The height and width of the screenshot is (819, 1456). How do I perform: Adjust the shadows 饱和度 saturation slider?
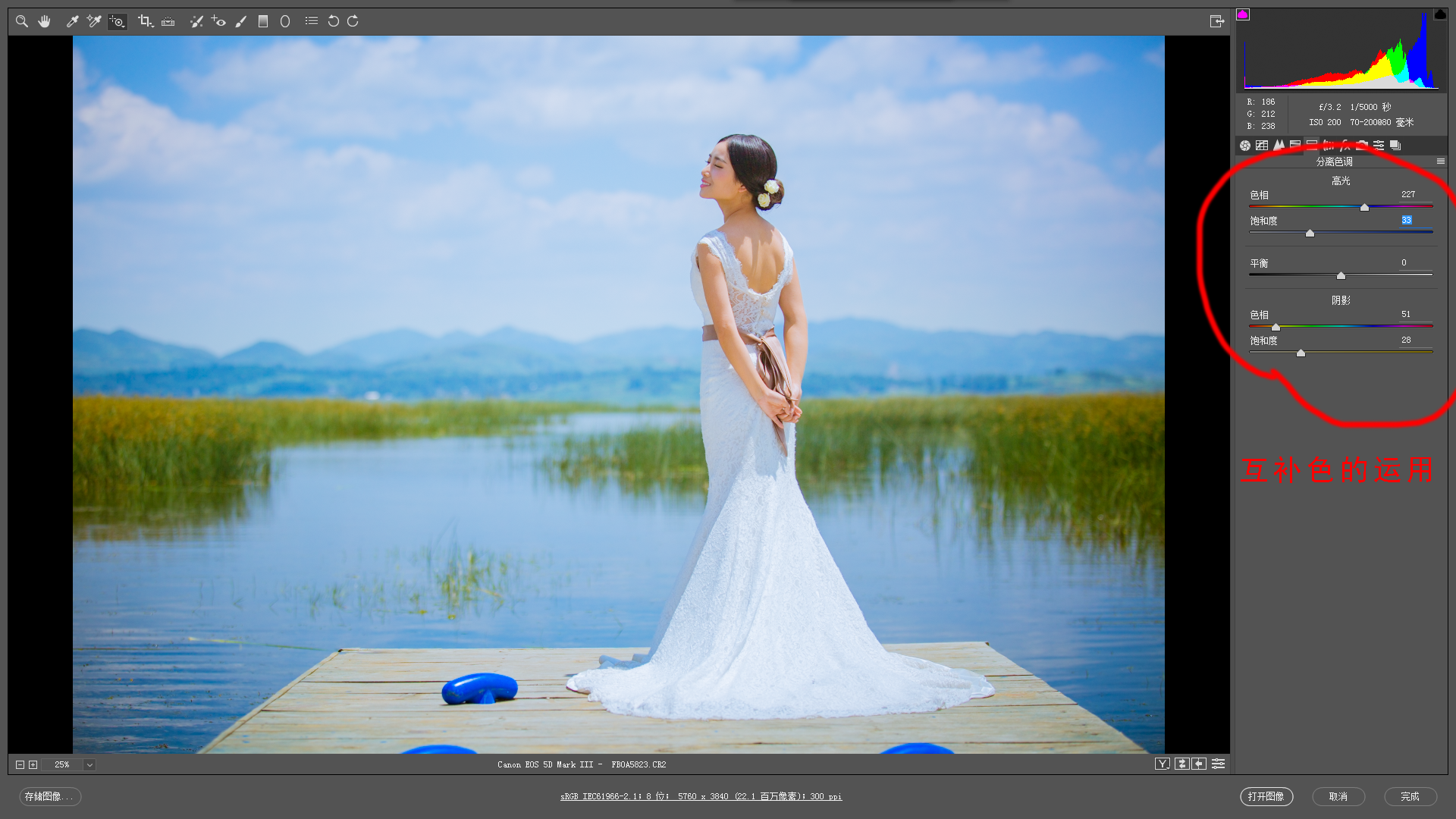1301,353
